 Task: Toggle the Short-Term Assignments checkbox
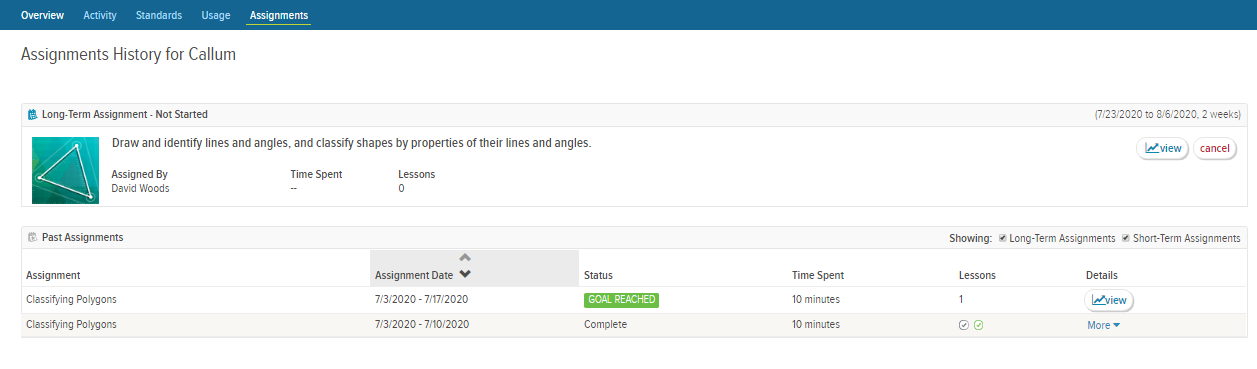point(1126,238)
